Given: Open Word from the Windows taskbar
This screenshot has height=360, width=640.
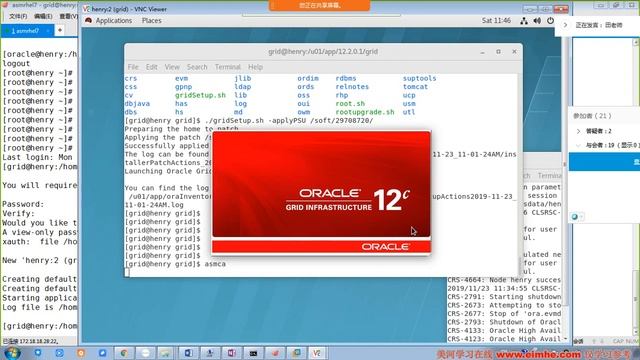Looking at the screenshot, I should (x=188, y=353).
